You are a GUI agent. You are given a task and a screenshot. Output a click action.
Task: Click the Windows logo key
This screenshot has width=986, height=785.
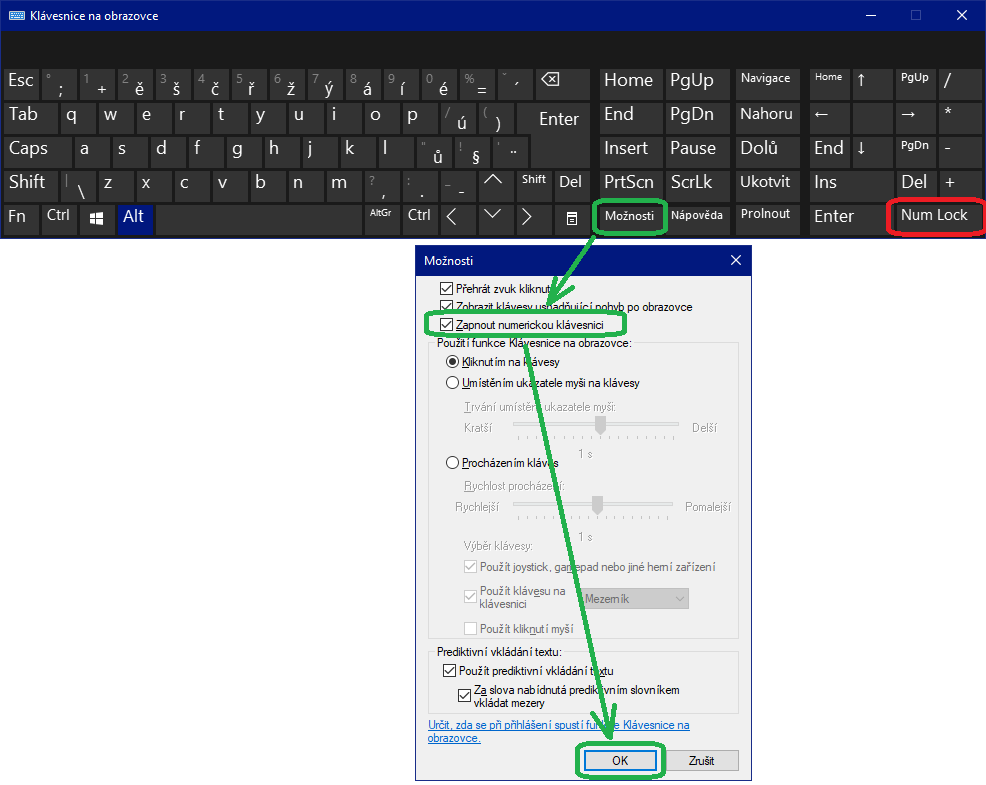click(x=96, y=219)
